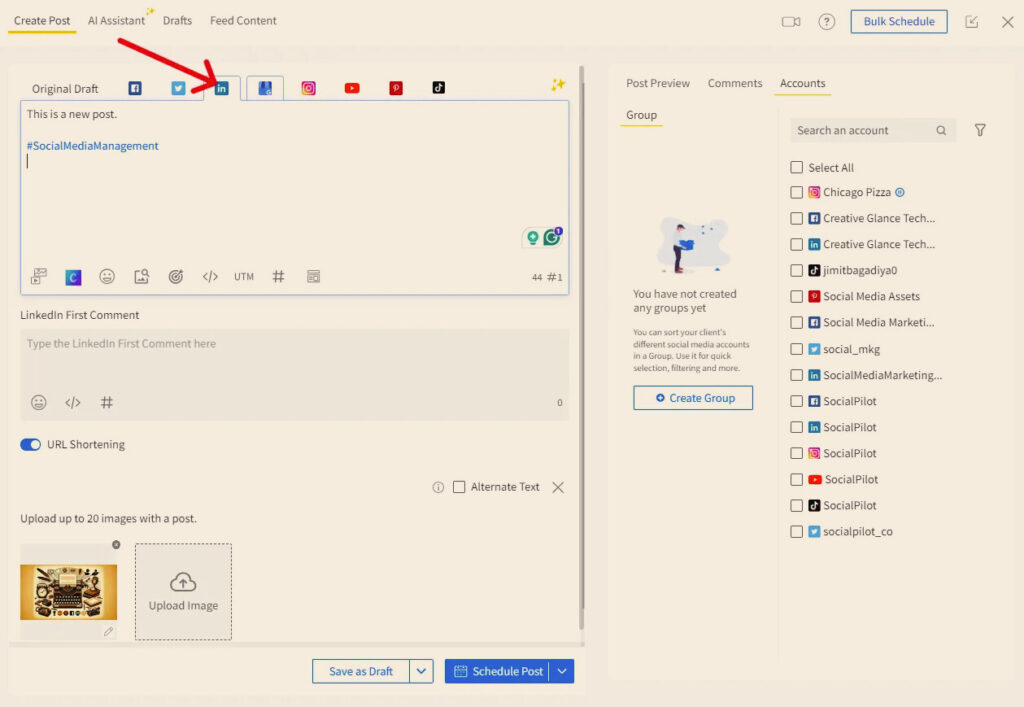Open emoji picker in First Comment box

39,402
